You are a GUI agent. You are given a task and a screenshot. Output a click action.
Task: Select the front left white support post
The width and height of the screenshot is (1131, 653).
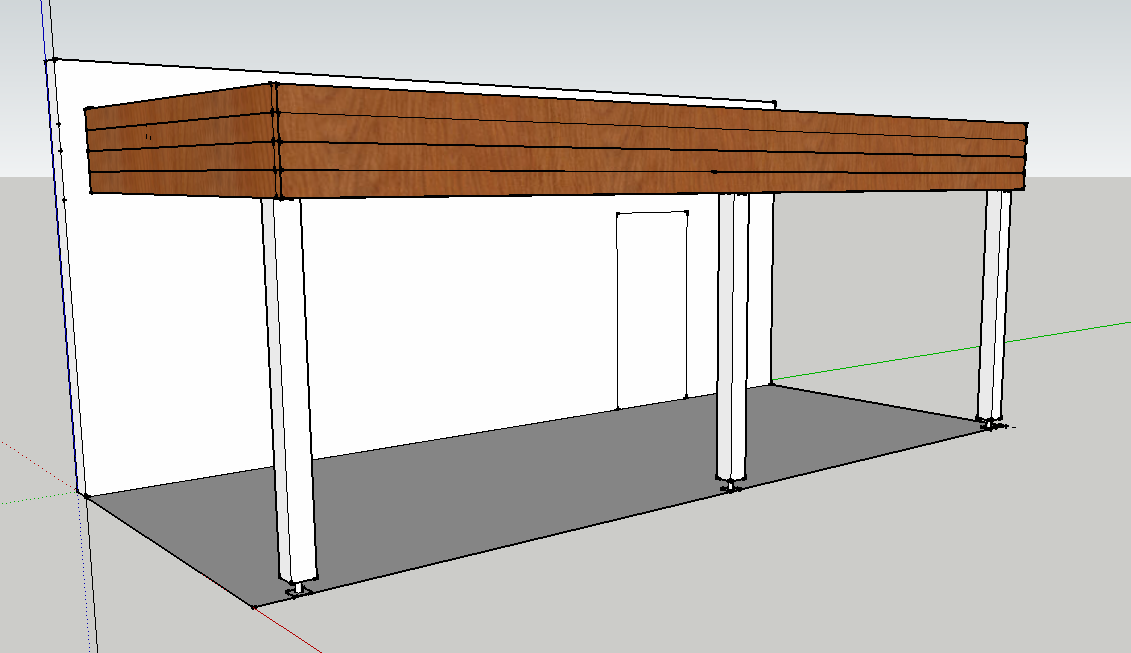289,390
